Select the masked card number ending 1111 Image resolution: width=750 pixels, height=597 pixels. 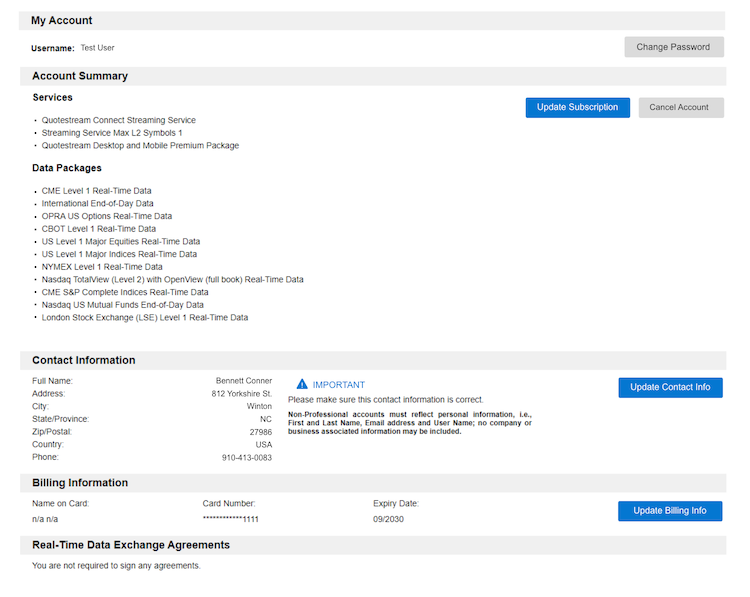coord(231,520)
